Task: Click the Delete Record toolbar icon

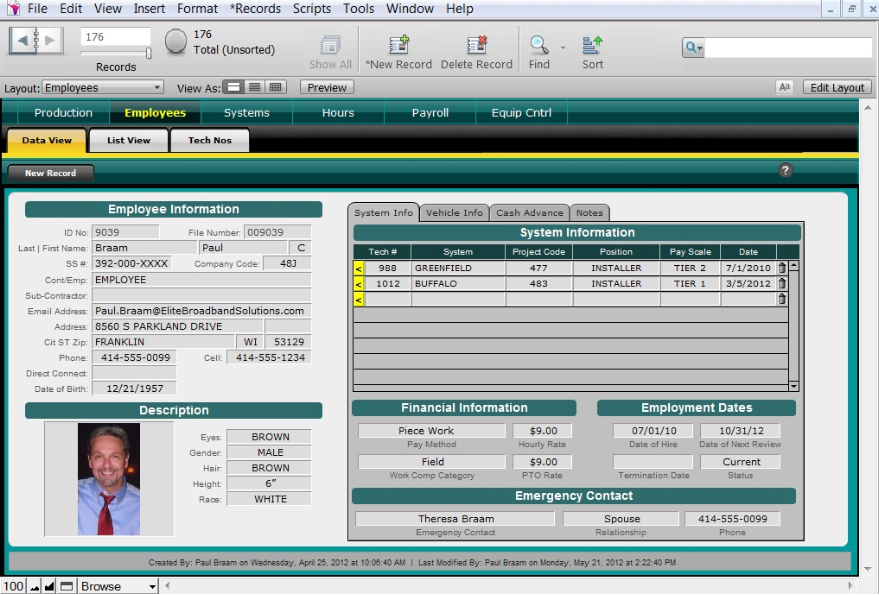Action: click(x=477, y=45)
